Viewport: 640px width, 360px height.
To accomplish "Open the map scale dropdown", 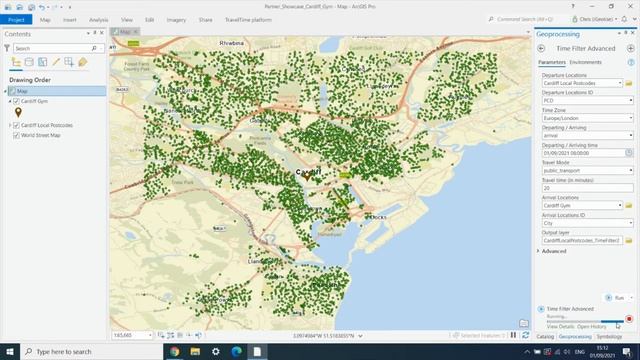I will click(150, 335).
